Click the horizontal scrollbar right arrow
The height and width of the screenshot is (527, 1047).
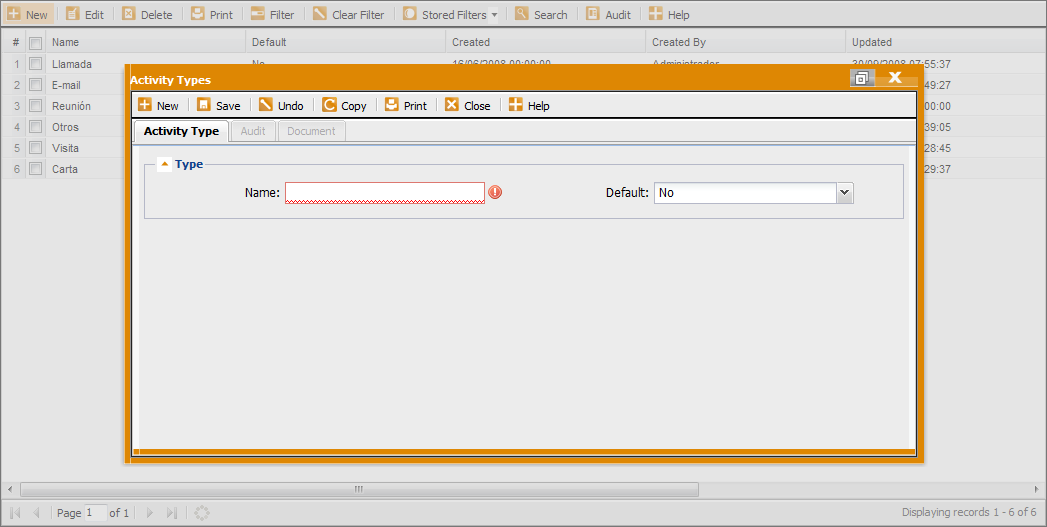1036,490
